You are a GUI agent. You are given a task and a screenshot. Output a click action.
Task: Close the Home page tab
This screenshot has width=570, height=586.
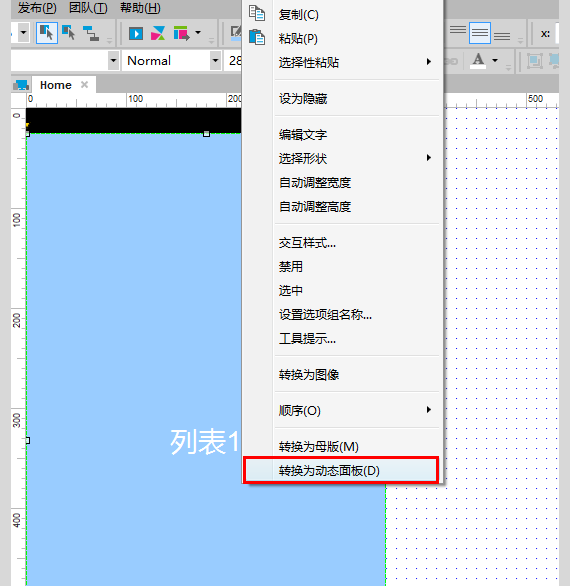[x=84, y=85]
